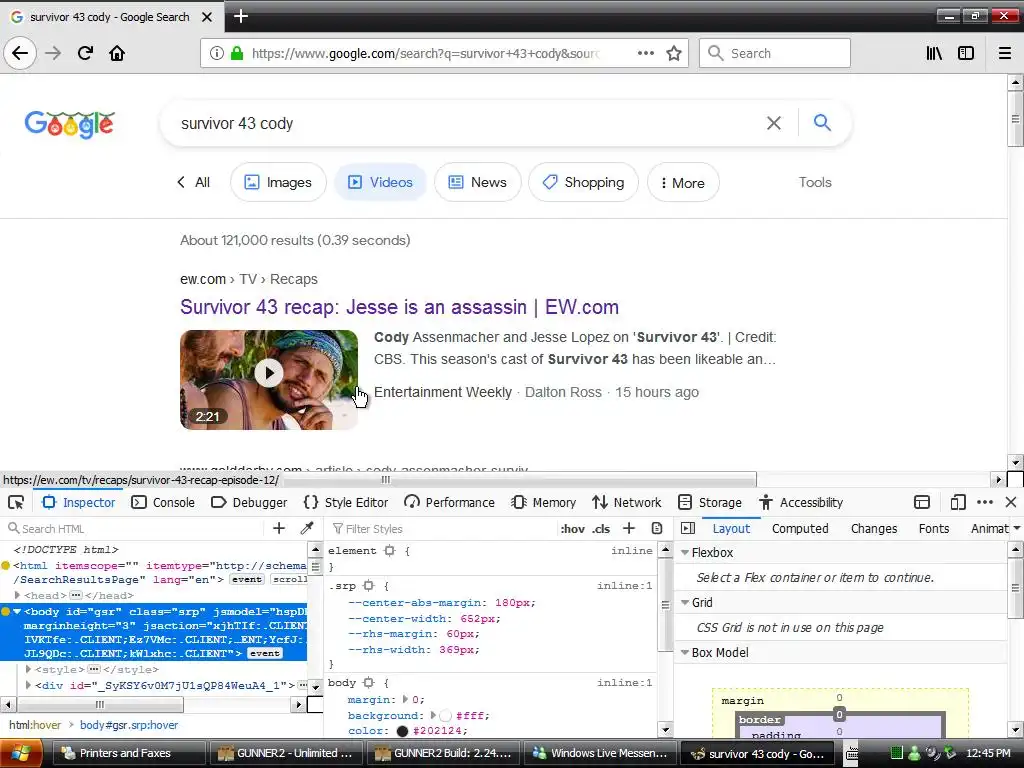Click the body rule selector highlighter icon
The width and height of the screenshot is (1024, 768).
point(368,682)
